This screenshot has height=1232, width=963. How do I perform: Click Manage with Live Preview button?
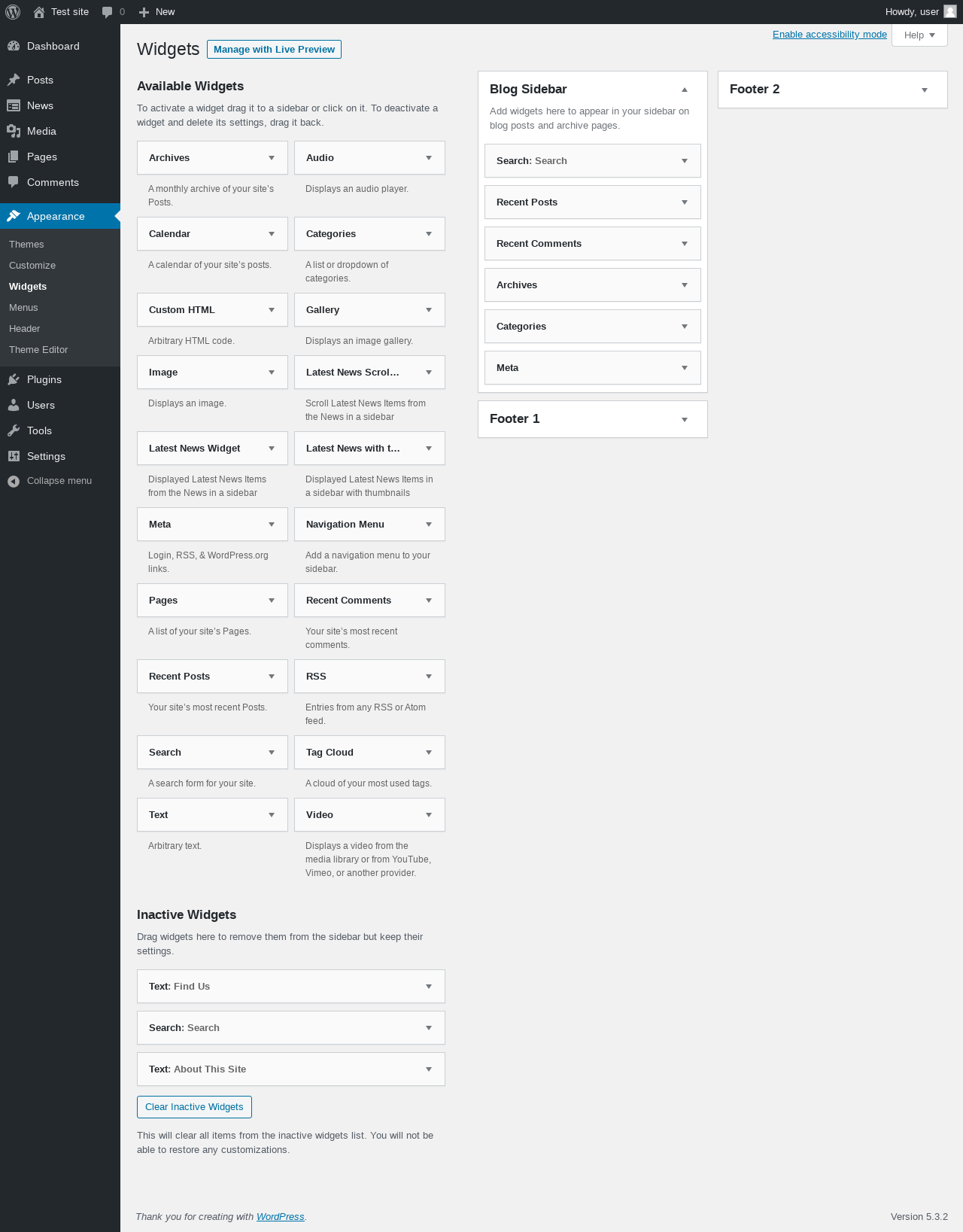coord(274,49)
